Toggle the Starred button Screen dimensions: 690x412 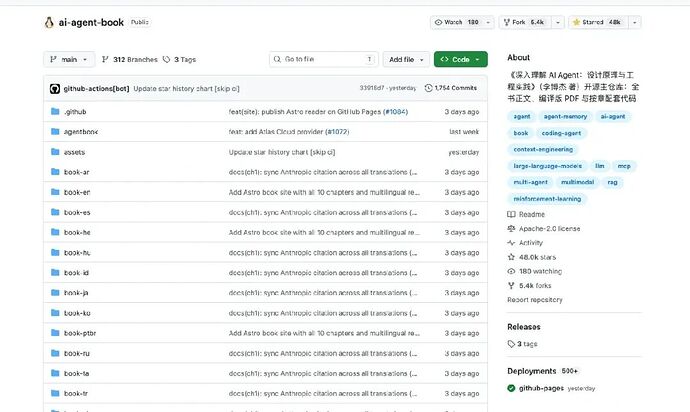[598, 22]
